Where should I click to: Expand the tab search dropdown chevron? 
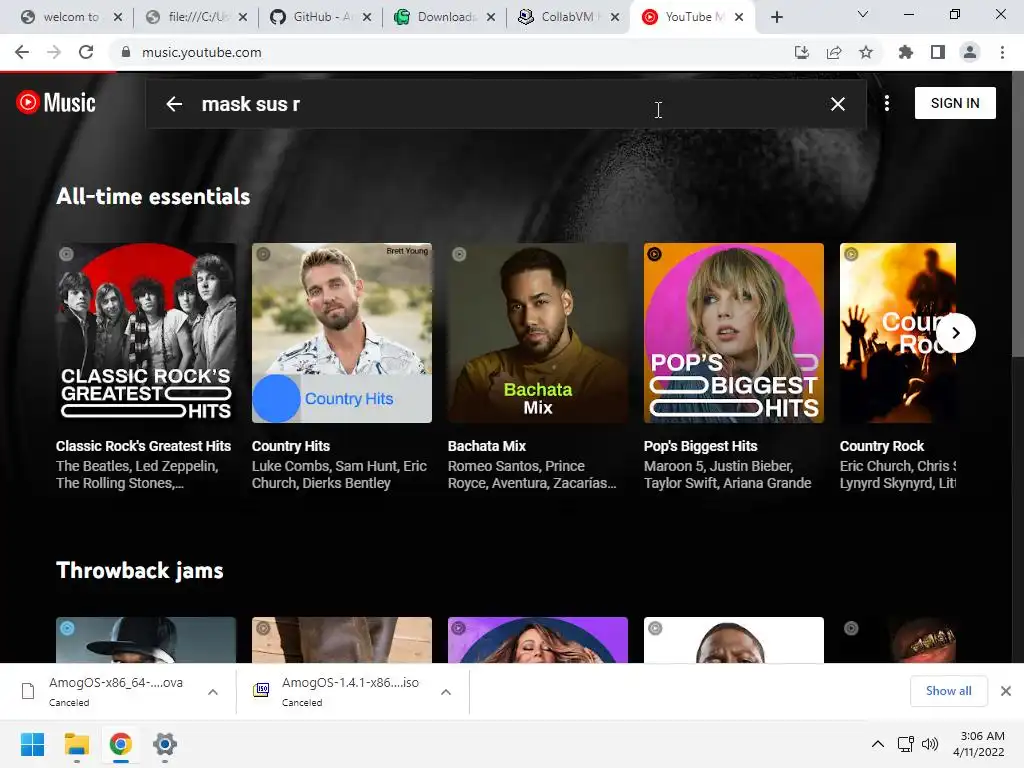(x=863, y=14)
